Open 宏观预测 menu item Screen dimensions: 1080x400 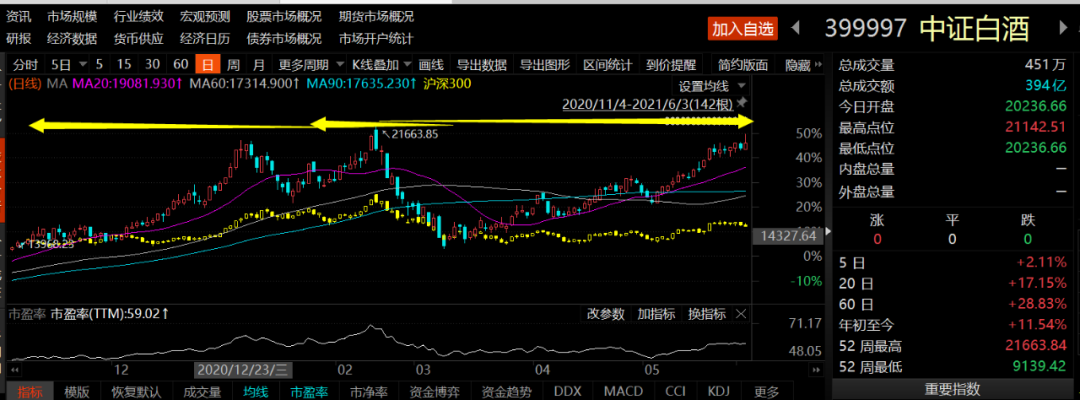tap(205, 16)
